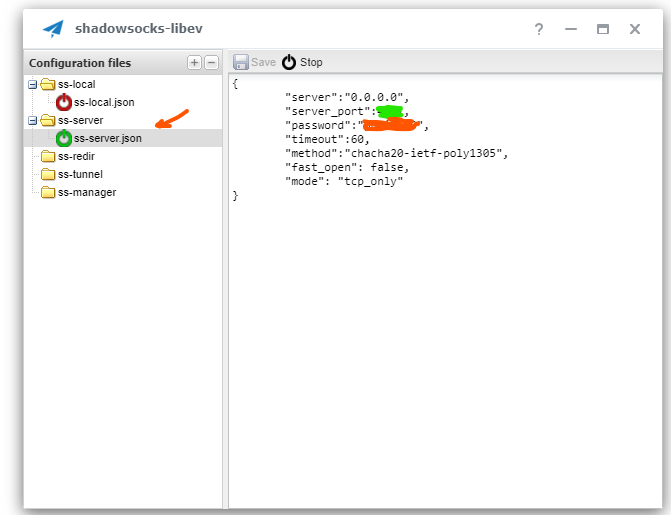The width and height of the screenshot is (671, 515).
Task: Select the ss-tunnel folder
Action: 80,174
